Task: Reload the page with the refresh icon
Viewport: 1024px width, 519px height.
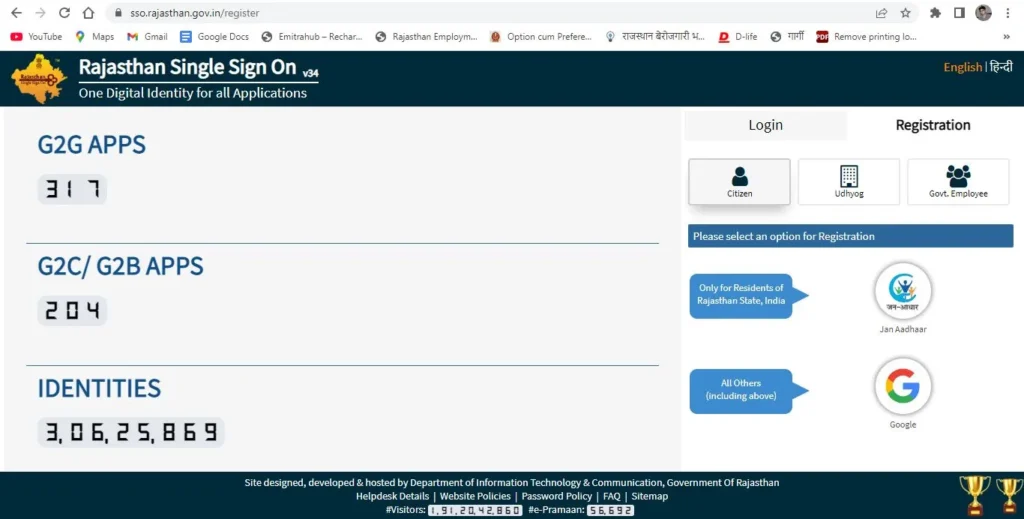Action: (x=64, y=13)
